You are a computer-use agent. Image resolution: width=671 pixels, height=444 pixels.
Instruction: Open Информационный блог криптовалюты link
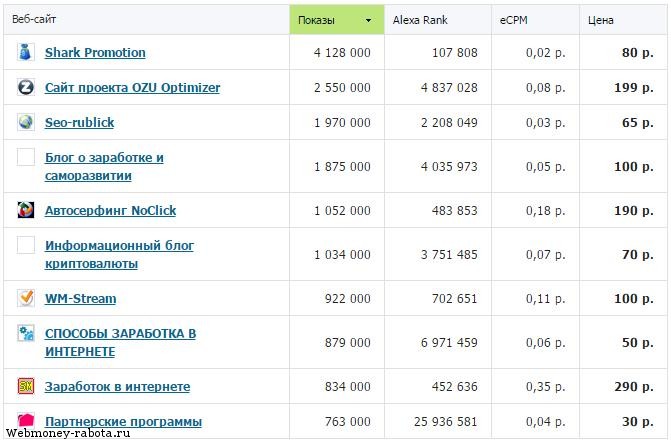(x=119, y=255)
